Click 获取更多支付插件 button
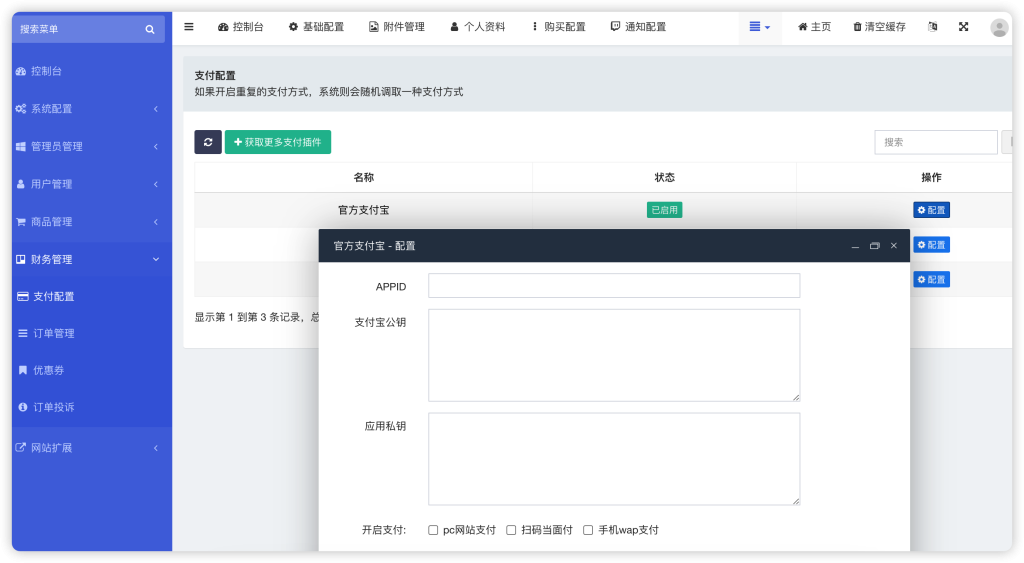 pos(278,142)
